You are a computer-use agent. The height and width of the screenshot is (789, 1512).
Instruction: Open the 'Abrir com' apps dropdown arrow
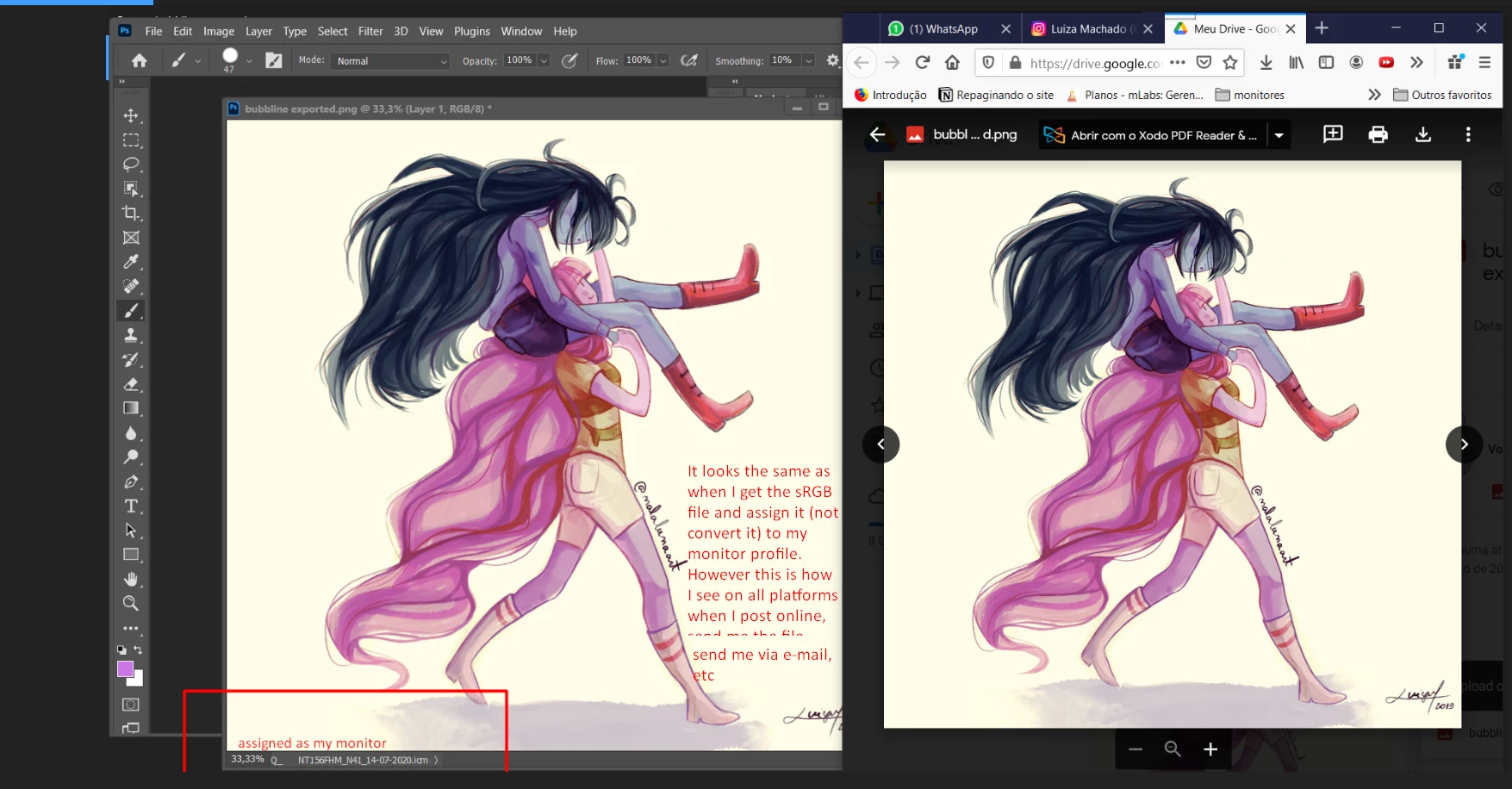1279,135
